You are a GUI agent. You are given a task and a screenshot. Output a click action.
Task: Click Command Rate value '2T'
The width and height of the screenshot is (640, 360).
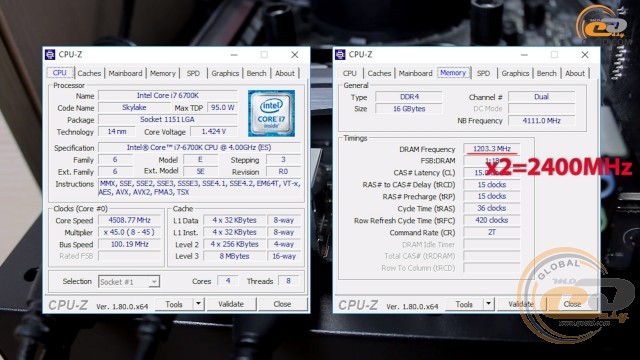point(491,232)
